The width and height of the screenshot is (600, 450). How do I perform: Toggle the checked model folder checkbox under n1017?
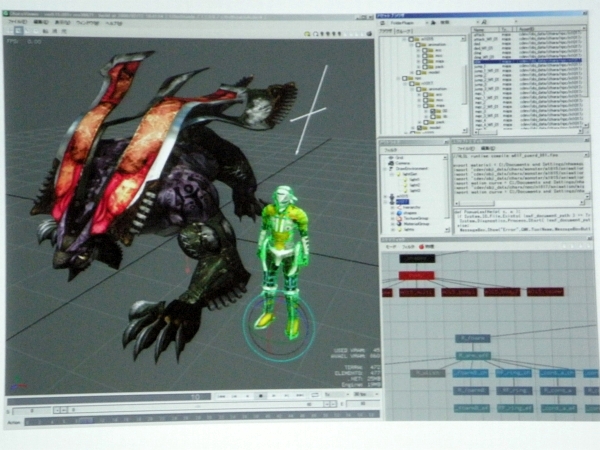(x=419, y=128)
